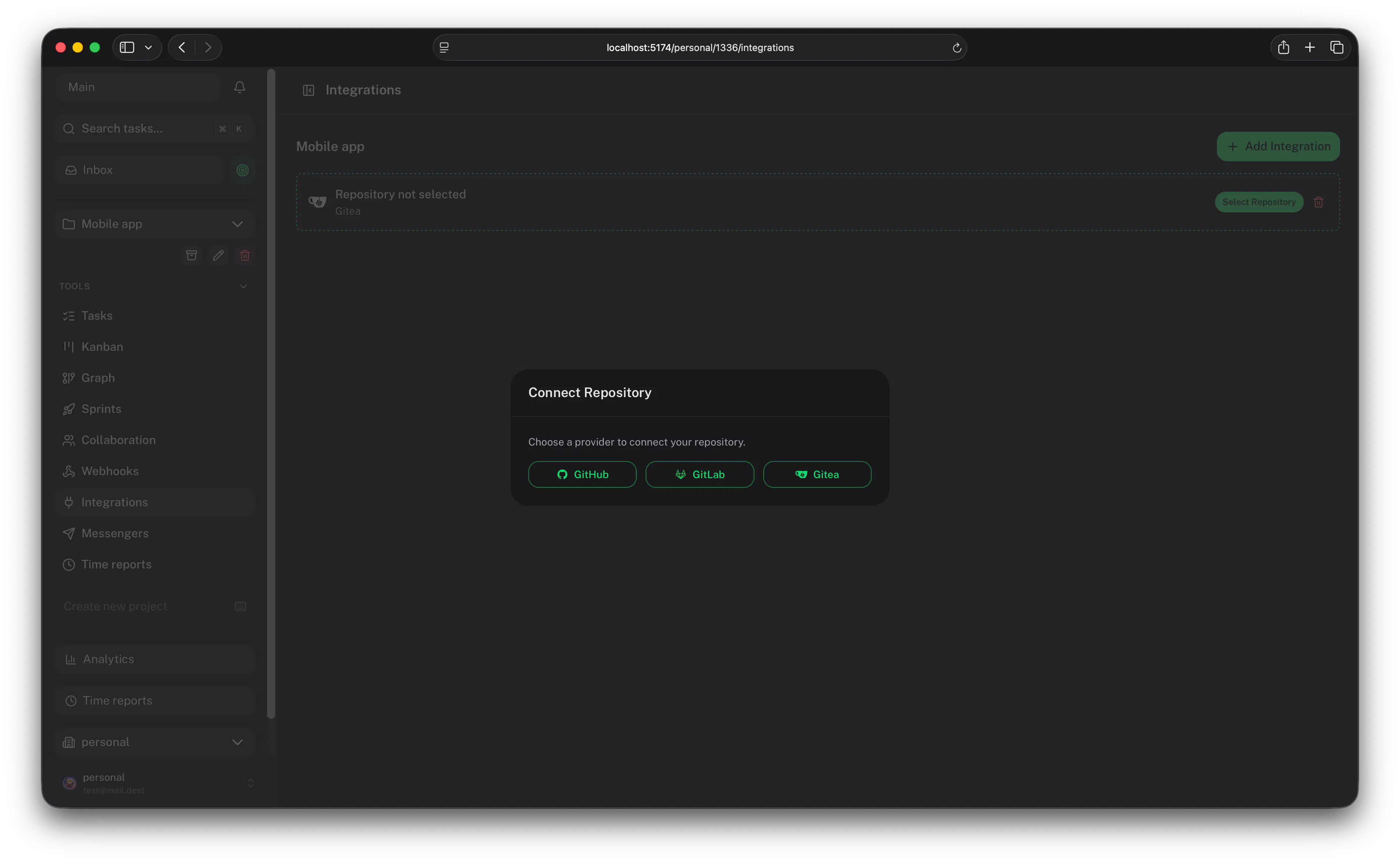The height and width of the screenshot is (863, 1400).
Task: Focus the Create new project field
Action: tap(154, 606)
